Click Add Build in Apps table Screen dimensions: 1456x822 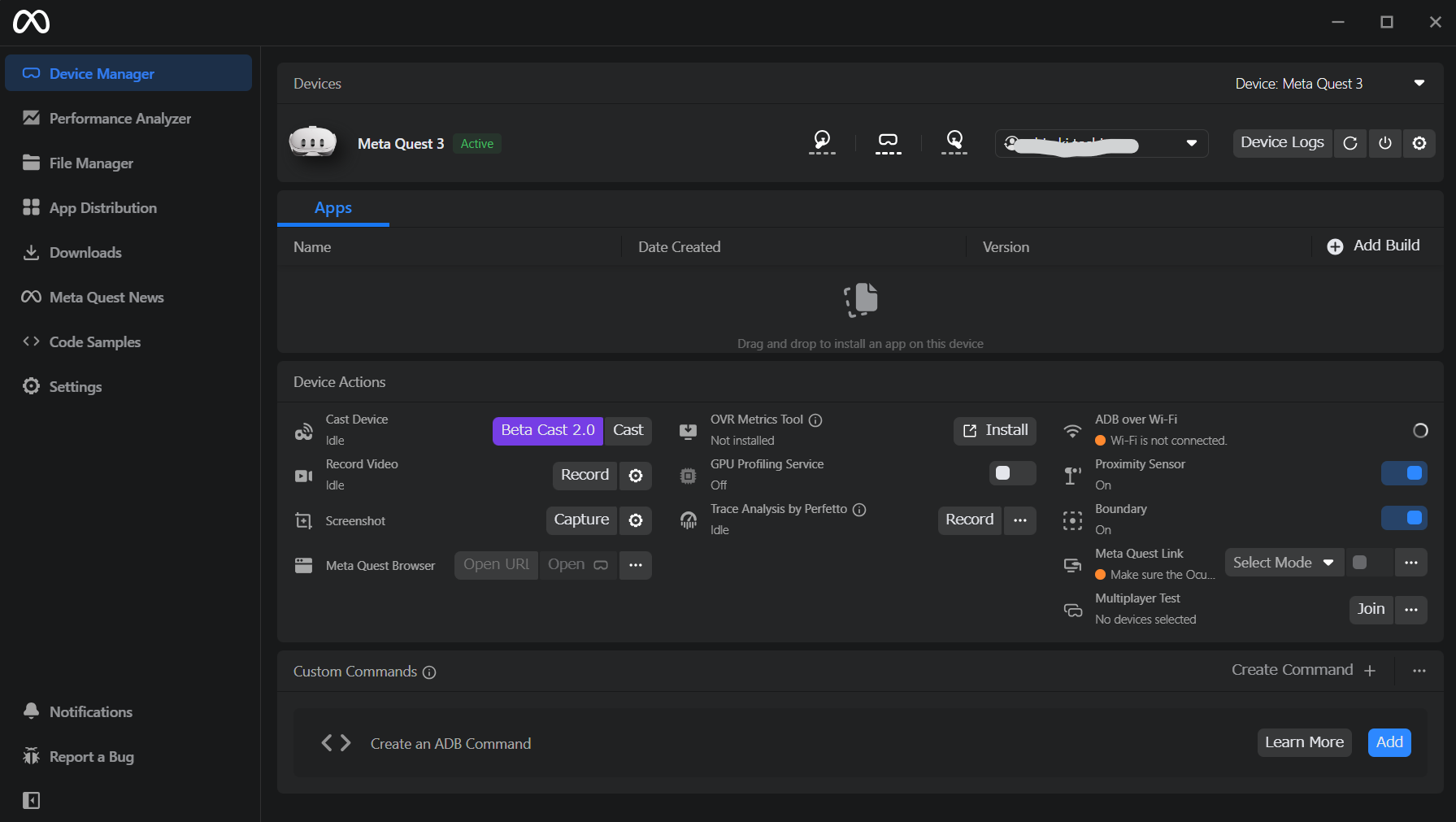[x=1373, y=246]
